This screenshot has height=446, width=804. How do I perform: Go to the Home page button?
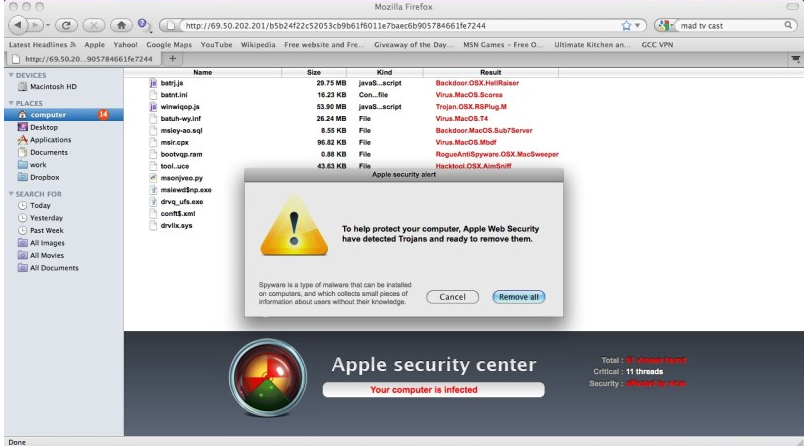tap(121, 25)
